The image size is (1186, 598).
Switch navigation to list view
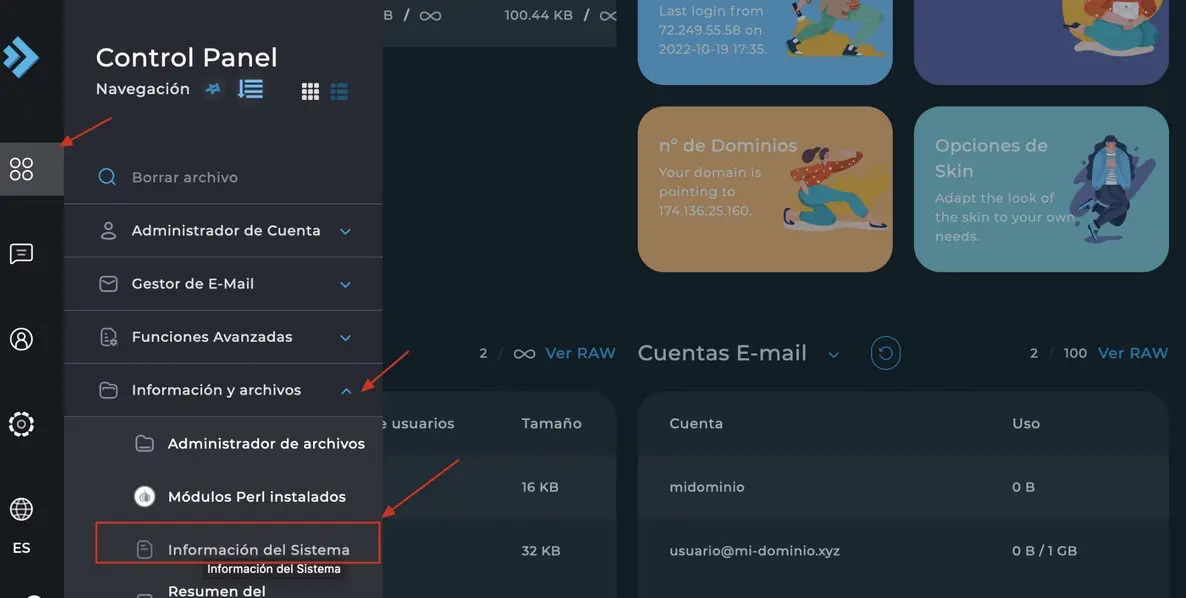coord(340,91)
